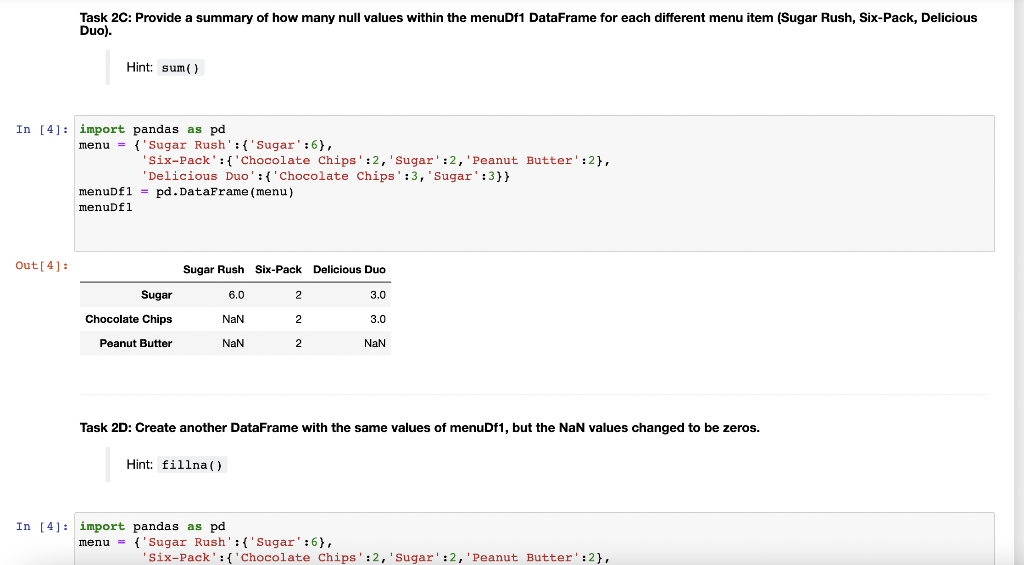Screen dimensions: 1024x565
Task: Click Six-Pack value 2 in Peanut Butter row
Action: 298,344
